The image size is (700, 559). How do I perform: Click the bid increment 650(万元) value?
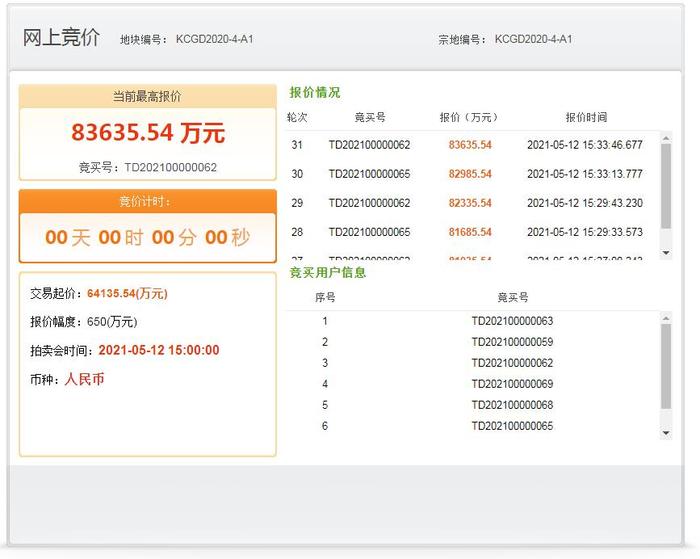(112, 321)
